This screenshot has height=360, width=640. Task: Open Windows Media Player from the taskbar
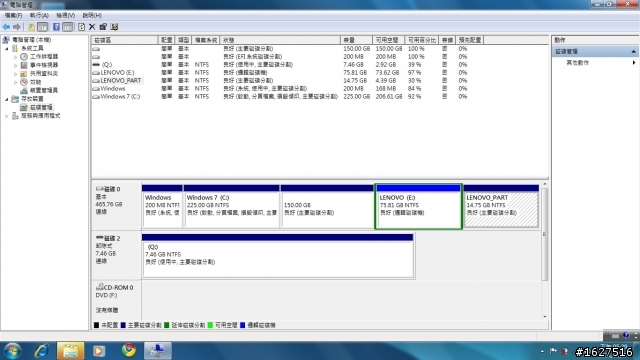(99, 351)
